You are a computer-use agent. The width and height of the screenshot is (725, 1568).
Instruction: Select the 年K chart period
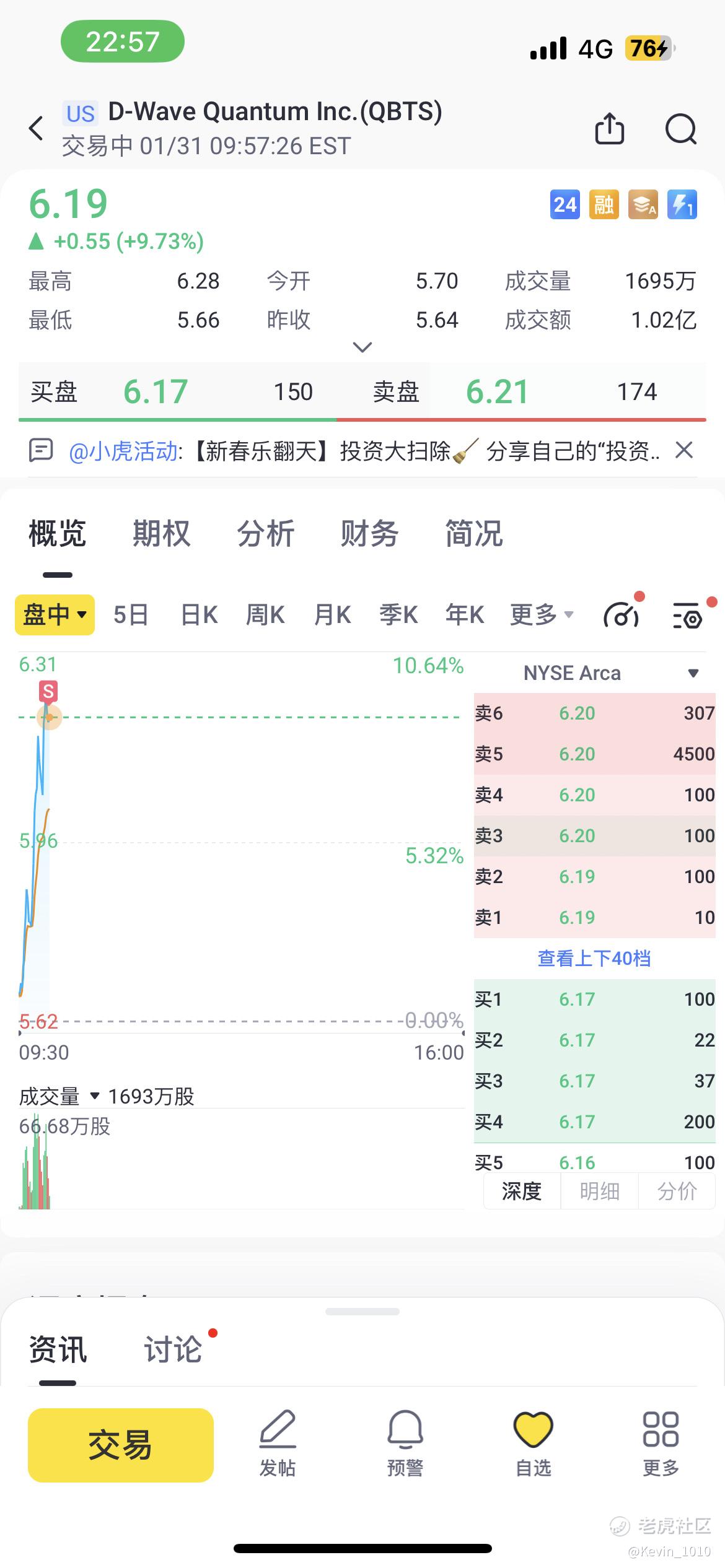[x=465, y=615]
